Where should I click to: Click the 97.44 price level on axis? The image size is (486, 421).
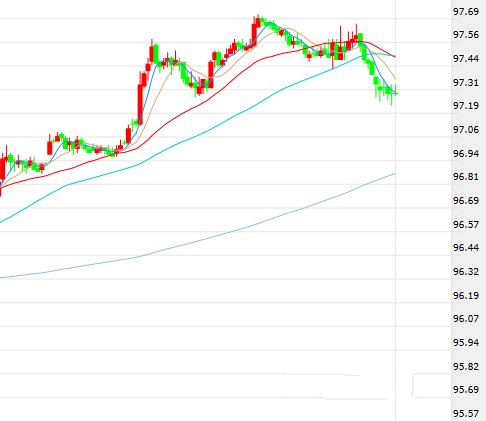466,59
